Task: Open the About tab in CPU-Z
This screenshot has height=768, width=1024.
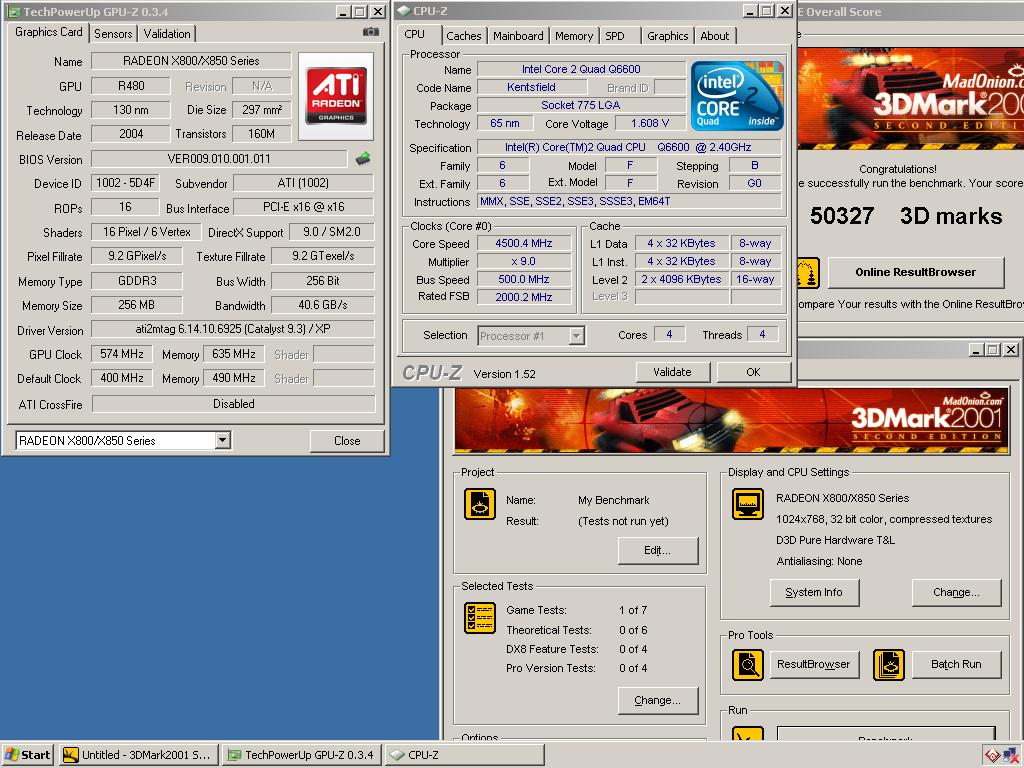Action: point(714,36)
